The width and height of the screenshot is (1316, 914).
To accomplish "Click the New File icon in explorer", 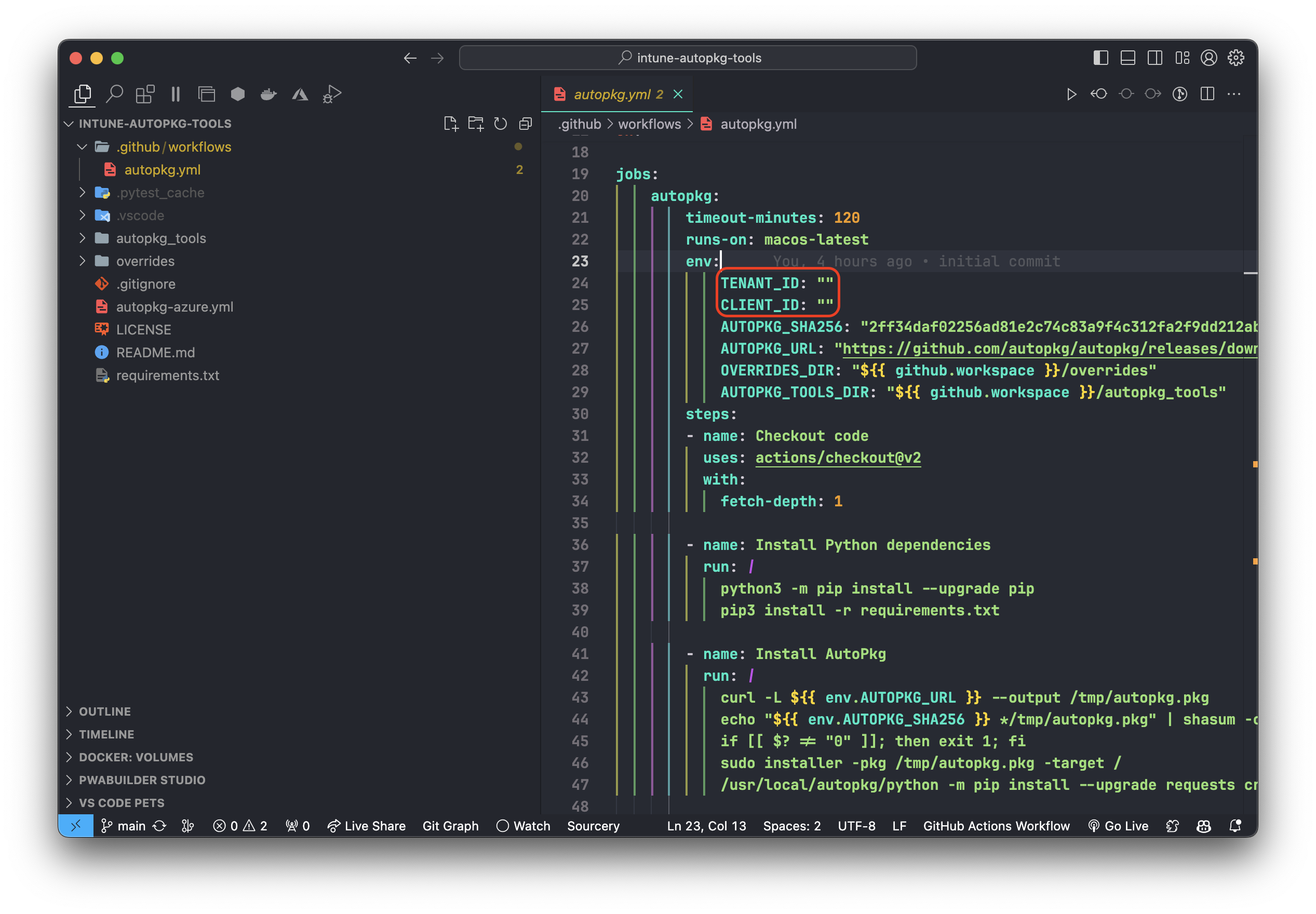I will [451, 124].
